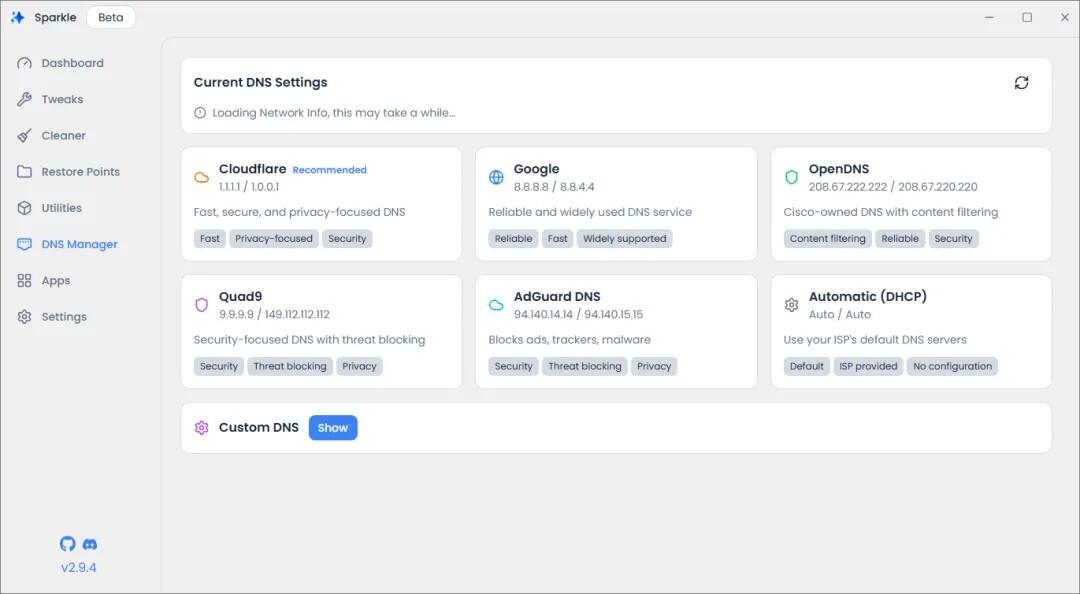The width and height of the screenshot is (1080, 594).
Task: Pick the OpenDNS provider title
Action: point(839,169)
